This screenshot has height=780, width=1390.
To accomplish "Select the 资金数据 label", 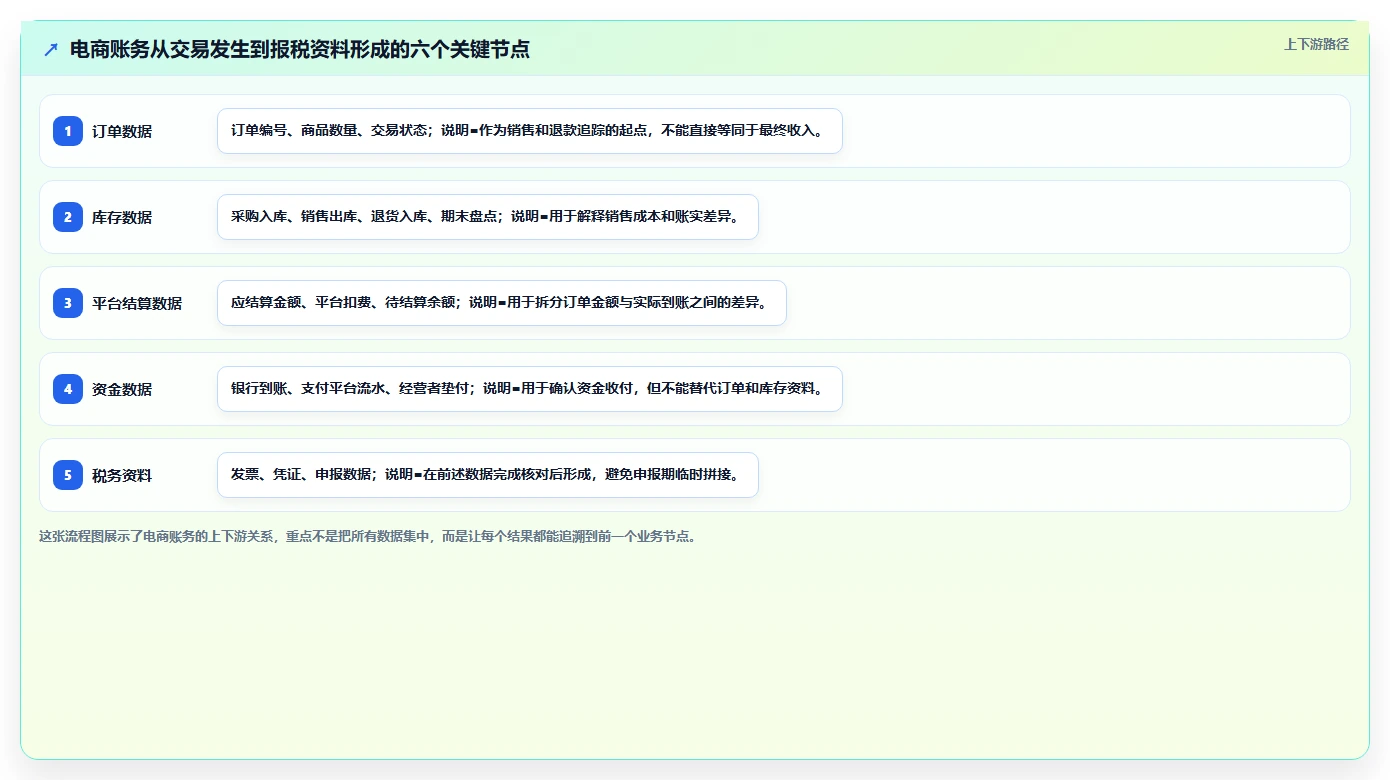I will click(x=122, y=389).
